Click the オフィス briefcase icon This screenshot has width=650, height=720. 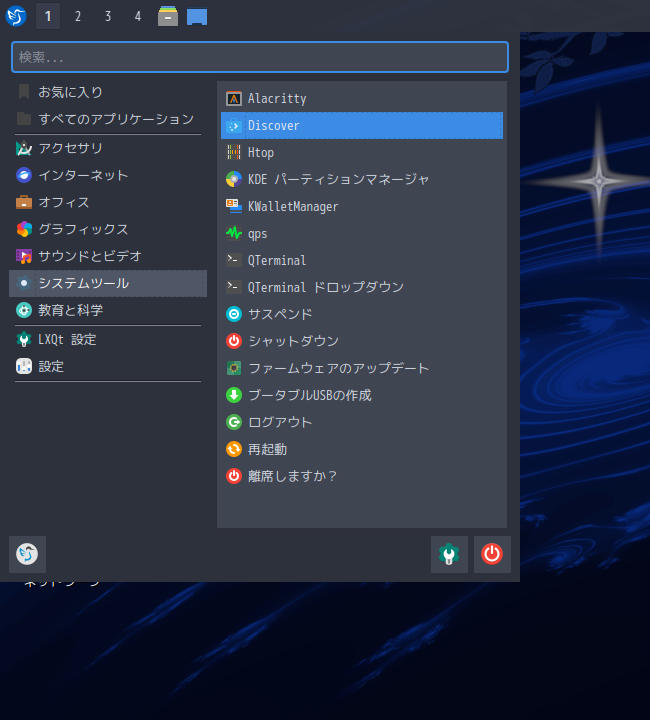point(24,202)
